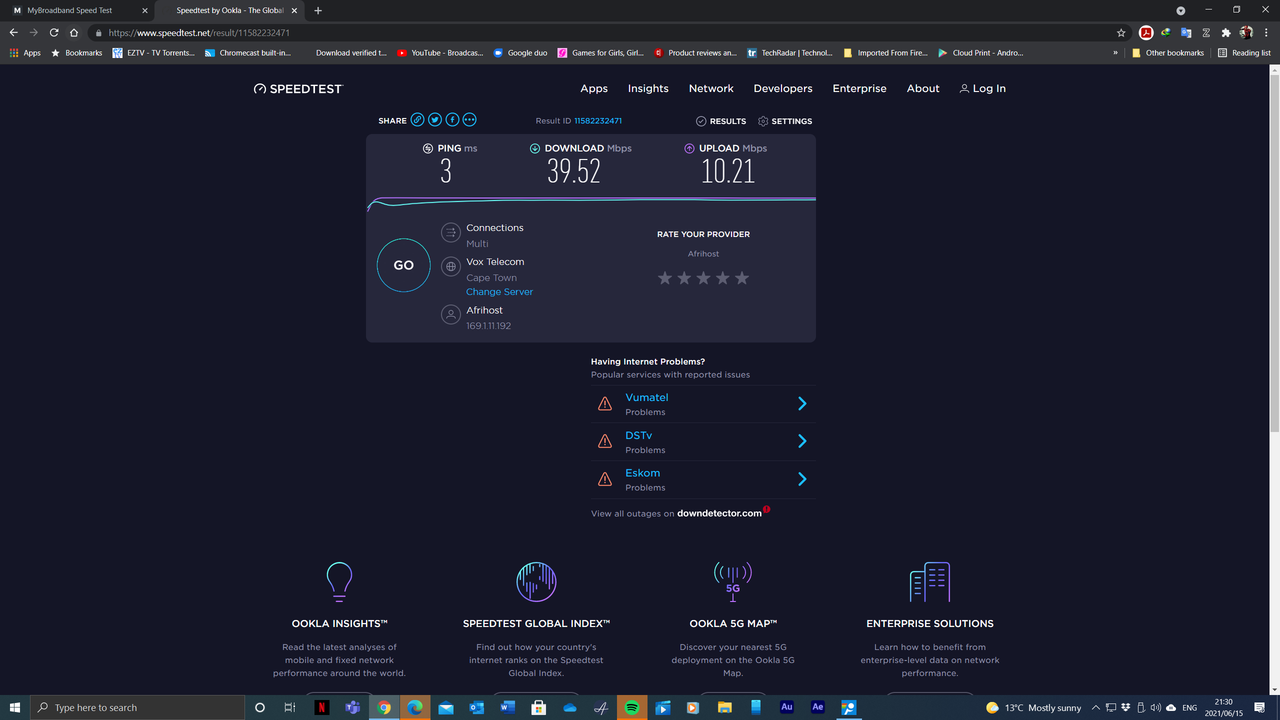Go back to previous page
Screen dimensions: 1280x720
(x=13, y=32)
